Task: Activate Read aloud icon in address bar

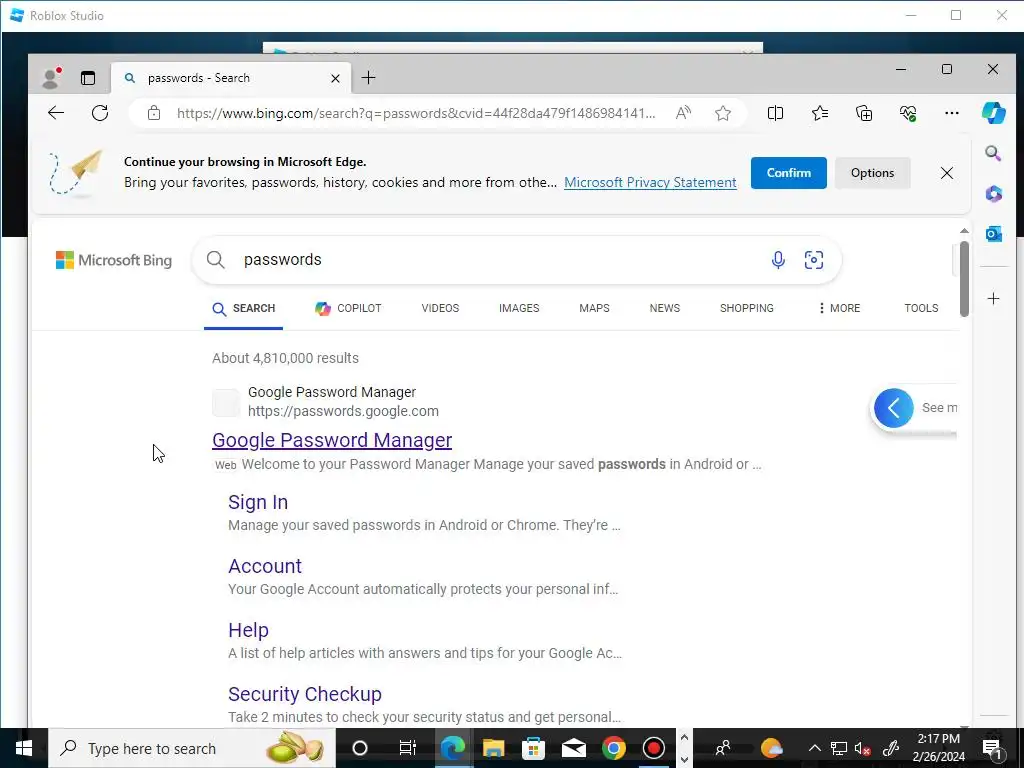Action: pos(683,113)
